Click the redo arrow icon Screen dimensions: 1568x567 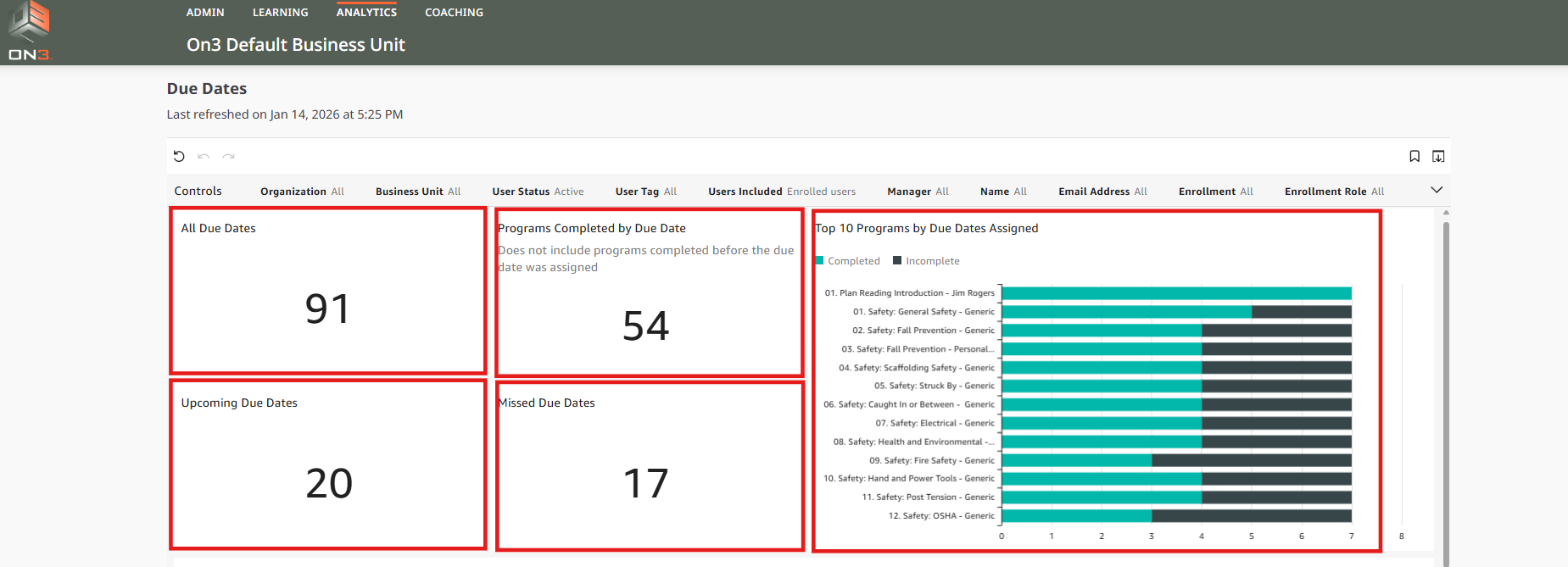(228, 156)
